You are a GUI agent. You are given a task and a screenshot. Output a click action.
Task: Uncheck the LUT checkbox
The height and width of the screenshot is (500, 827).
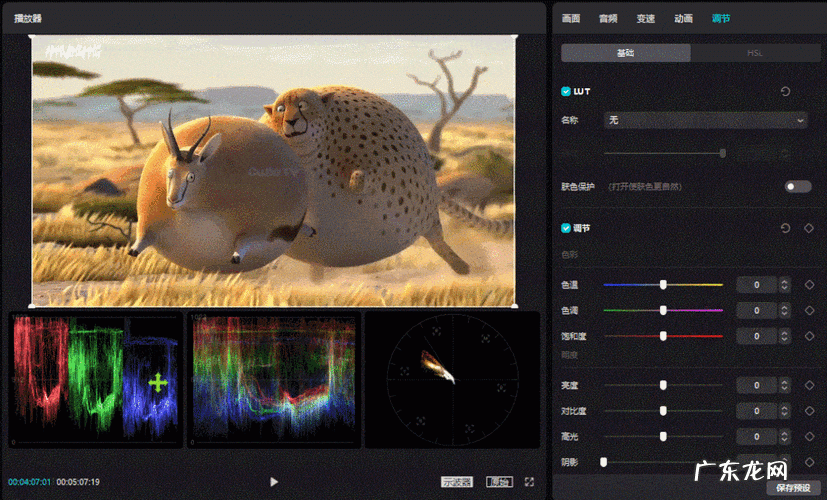(x=566, y=92)
